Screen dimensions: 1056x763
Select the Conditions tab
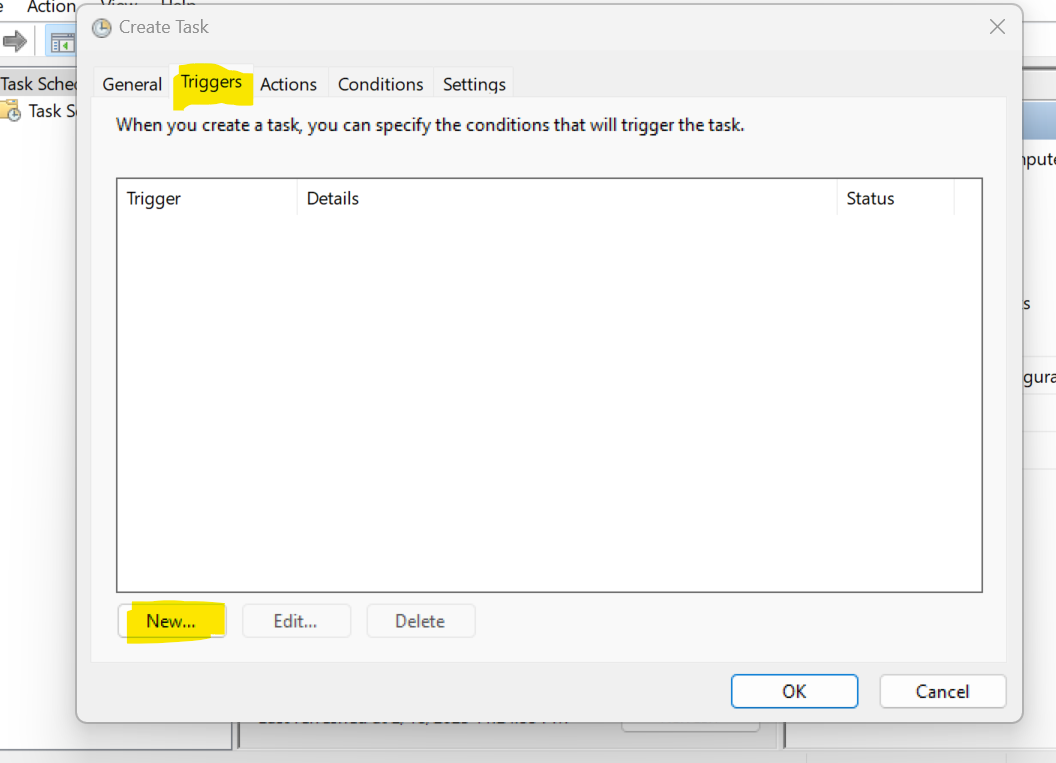381,84
